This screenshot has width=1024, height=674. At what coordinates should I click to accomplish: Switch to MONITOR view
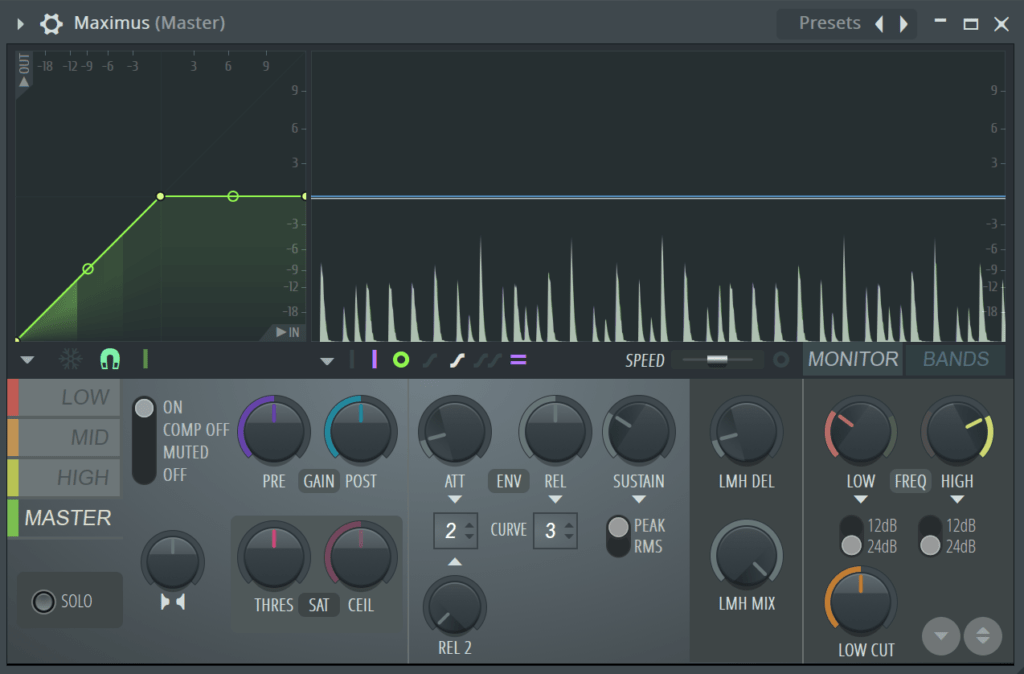(853, 359)
